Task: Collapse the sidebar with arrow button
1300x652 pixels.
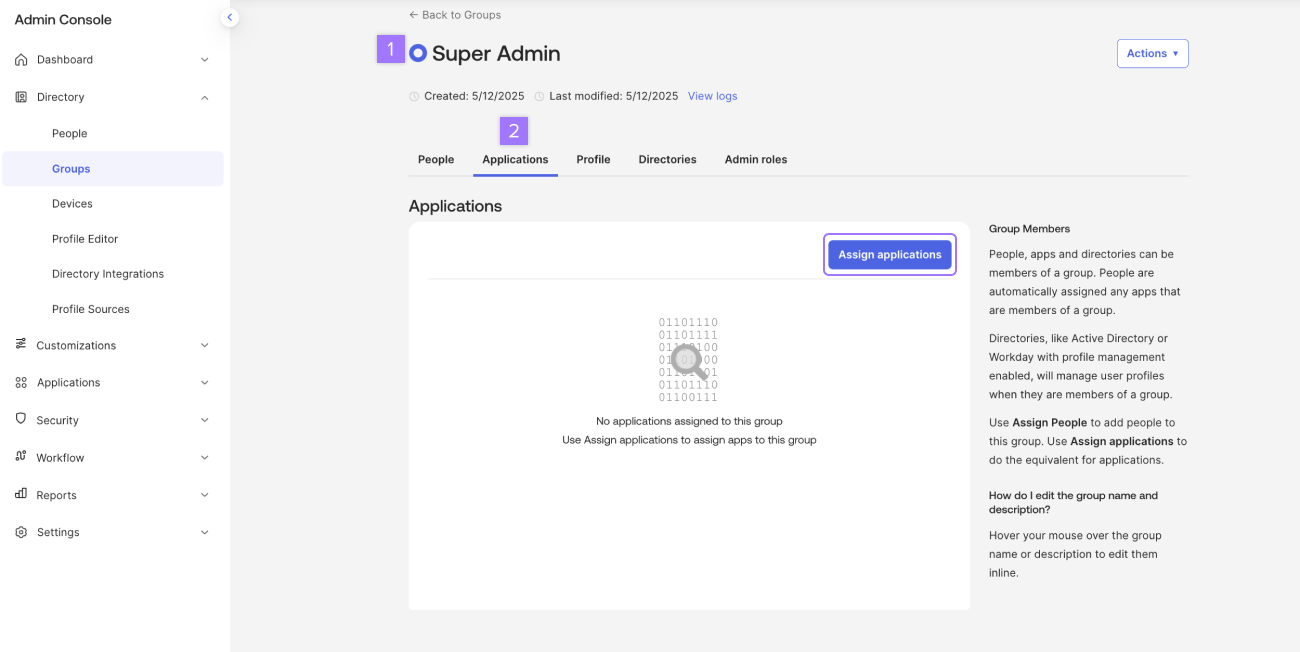Action: [x=230, y=17]
